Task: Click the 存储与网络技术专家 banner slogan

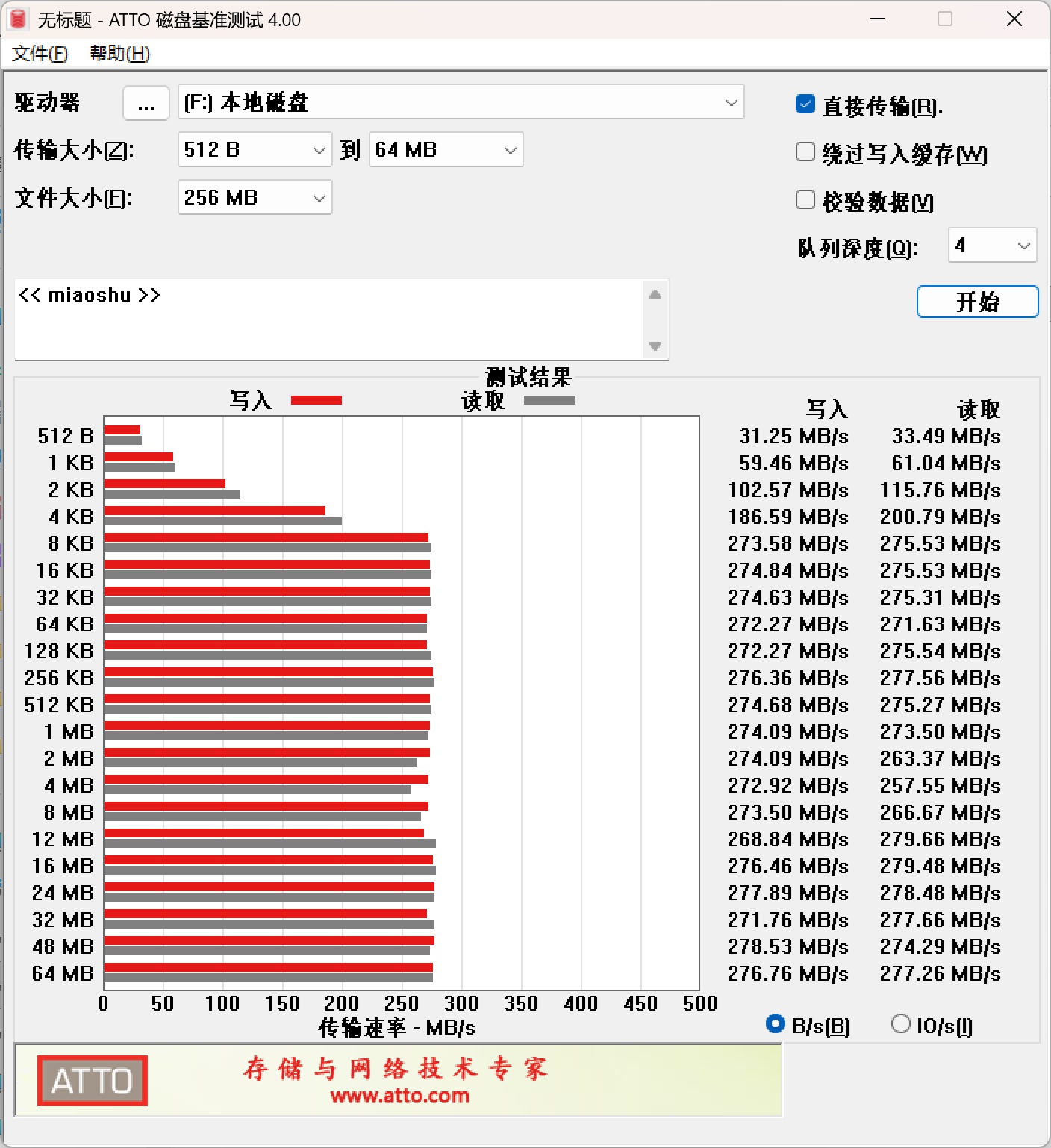Action: point(396,1069)
